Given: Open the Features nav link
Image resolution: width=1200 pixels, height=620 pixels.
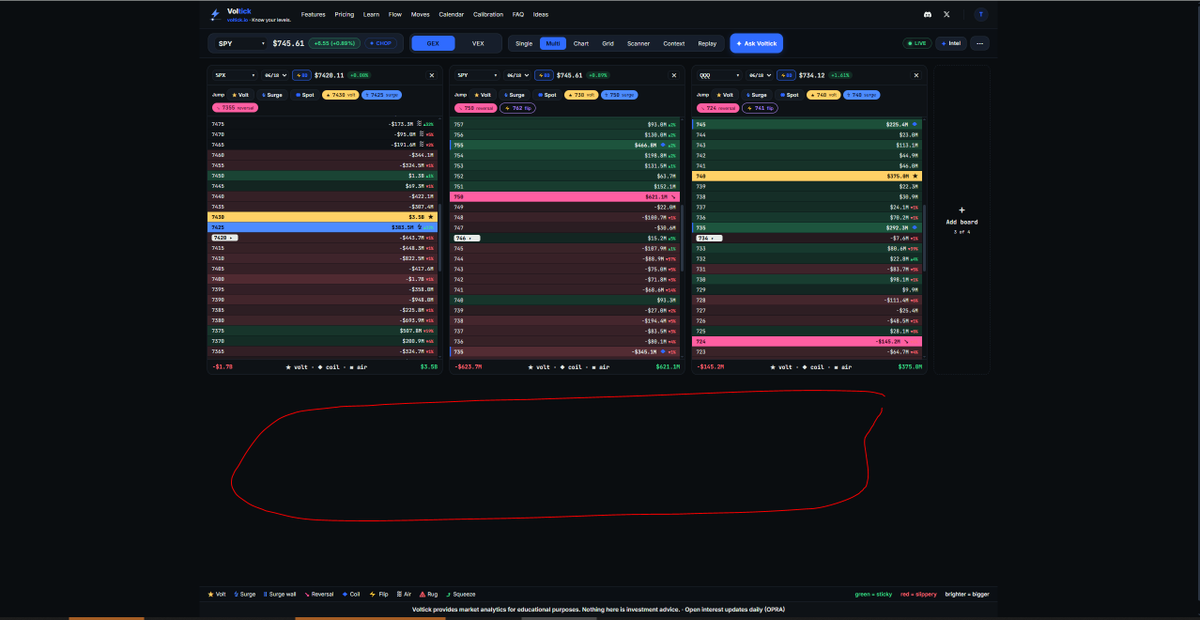Looking at the screenshot, I should tap(313, 15).
